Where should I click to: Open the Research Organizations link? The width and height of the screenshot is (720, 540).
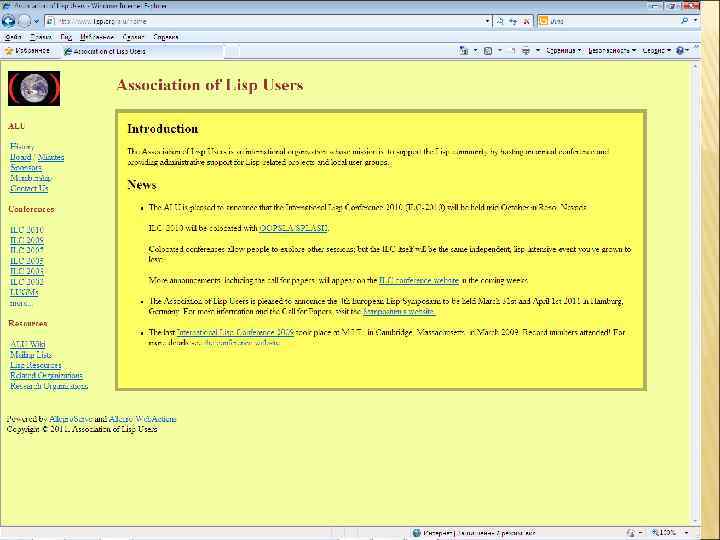(x=49, y=386)
